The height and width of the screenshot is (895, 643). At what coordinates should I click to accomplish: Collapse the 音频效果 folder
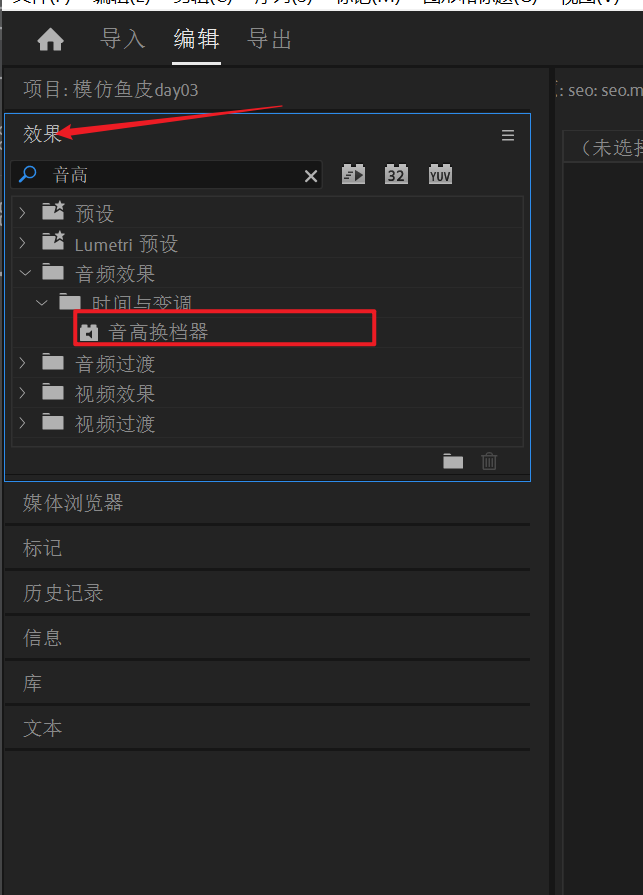tap(25, 273)
